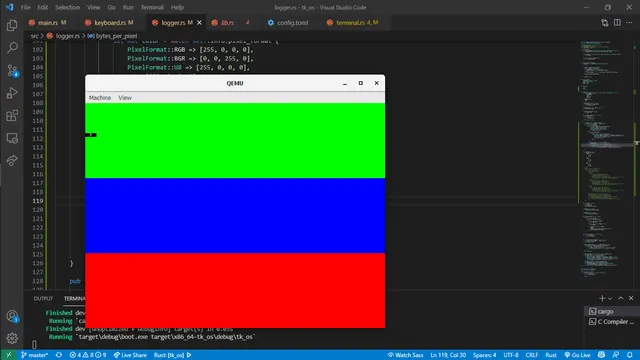Click the blue band in QEMU display
The height and width of the screenshot is (360, 640).
(x=235, y=216)
